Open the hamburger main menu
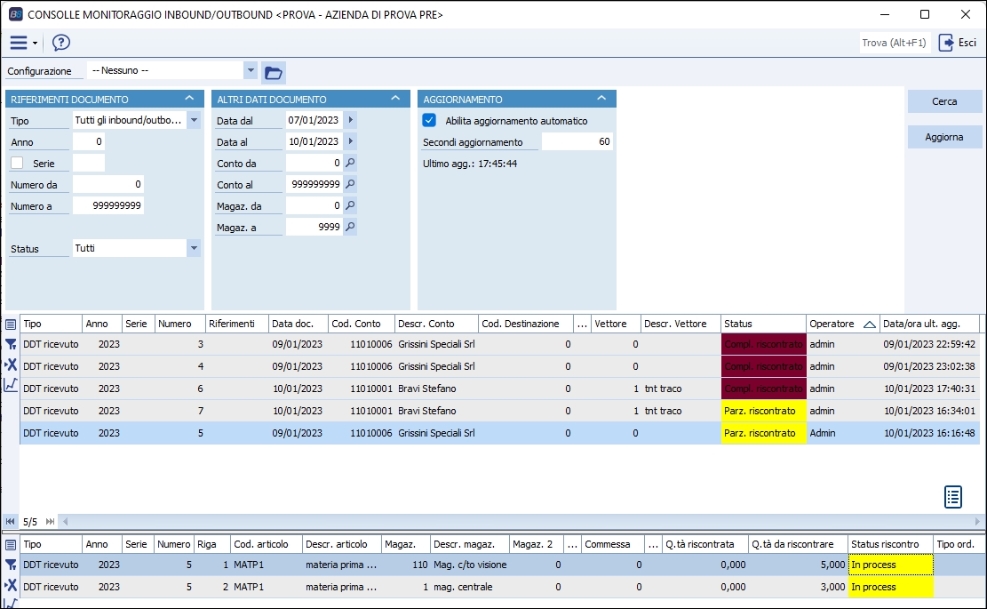Image resolution: width=987 pixels, height=609 pixels. [19, 42]
